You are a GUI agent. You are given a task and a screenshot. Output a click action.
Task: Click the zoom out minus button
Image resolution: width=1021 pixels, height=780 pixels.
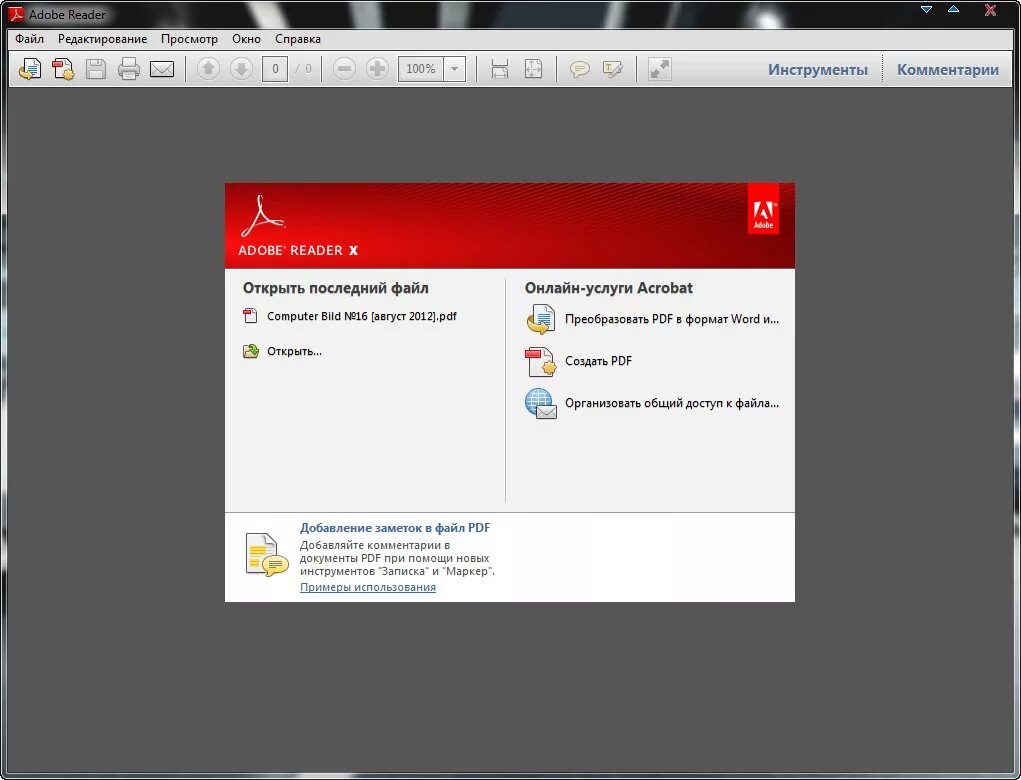point(344,68)
